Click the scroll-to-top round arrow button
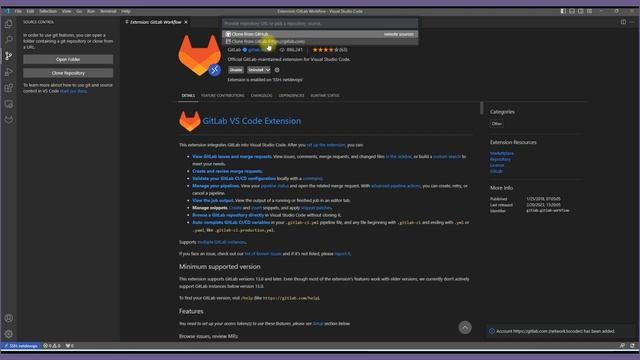Image resolution: width=640 pixels, height=360 pixels. click(465, 327)
